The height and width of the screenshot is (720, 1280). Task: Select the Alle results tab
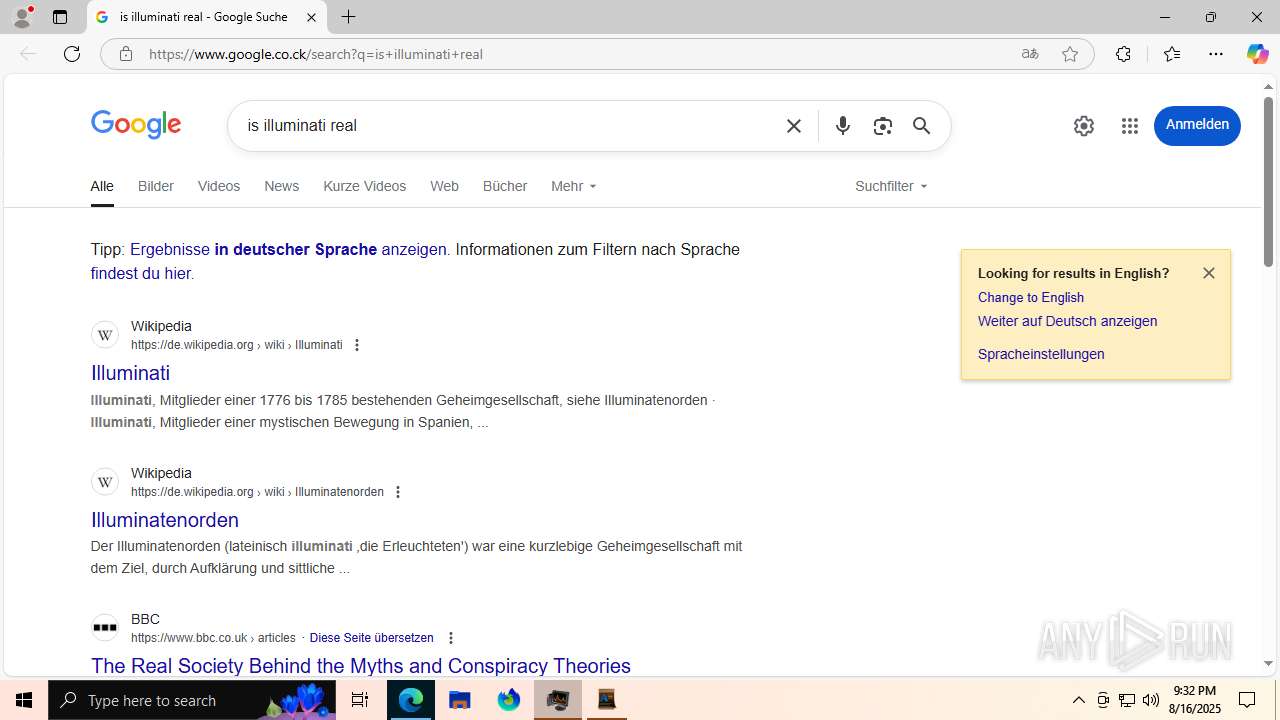[102, 186]
